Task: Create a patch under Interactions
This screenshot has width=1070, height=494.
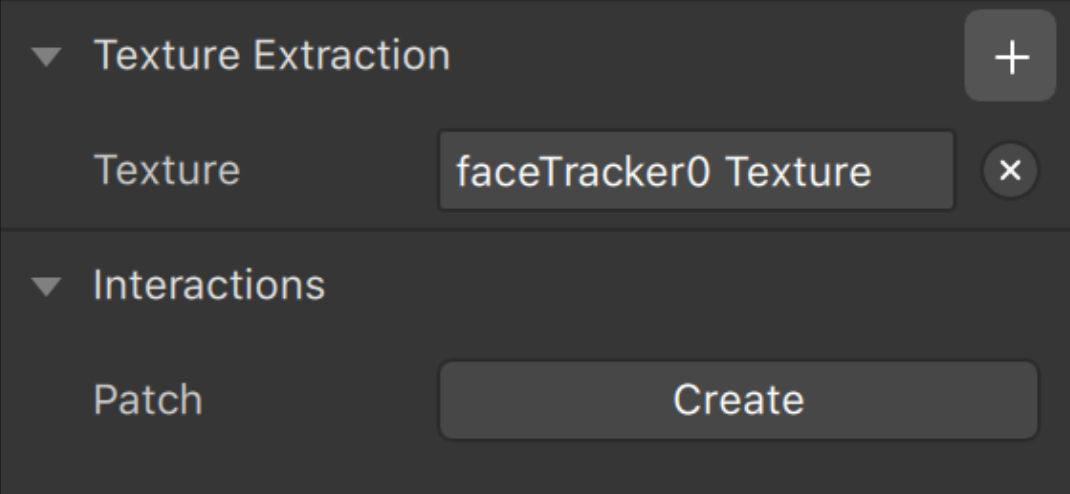Action: (x=738, y=400)
